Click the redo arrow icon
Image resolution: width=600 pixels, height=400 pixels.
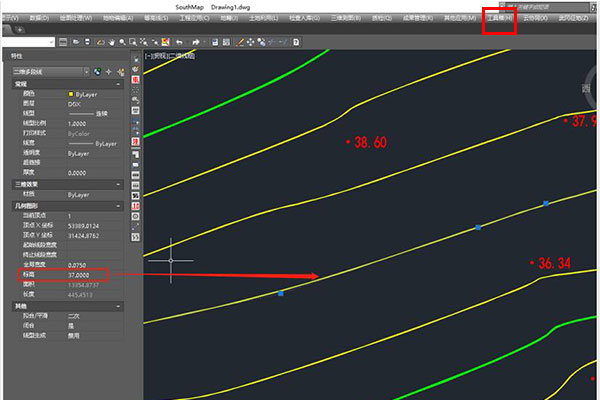pos(194,42)
